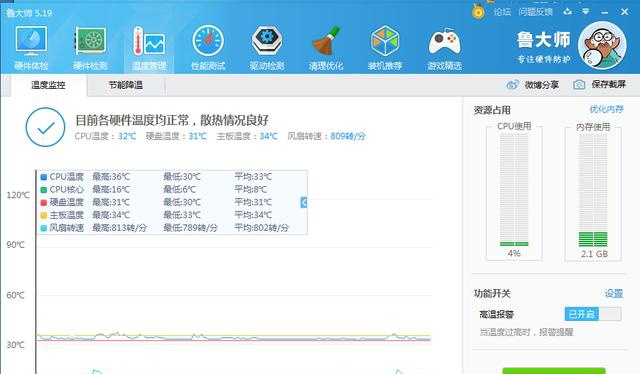Select 温度管理 temperature management icon

point(149,41)
